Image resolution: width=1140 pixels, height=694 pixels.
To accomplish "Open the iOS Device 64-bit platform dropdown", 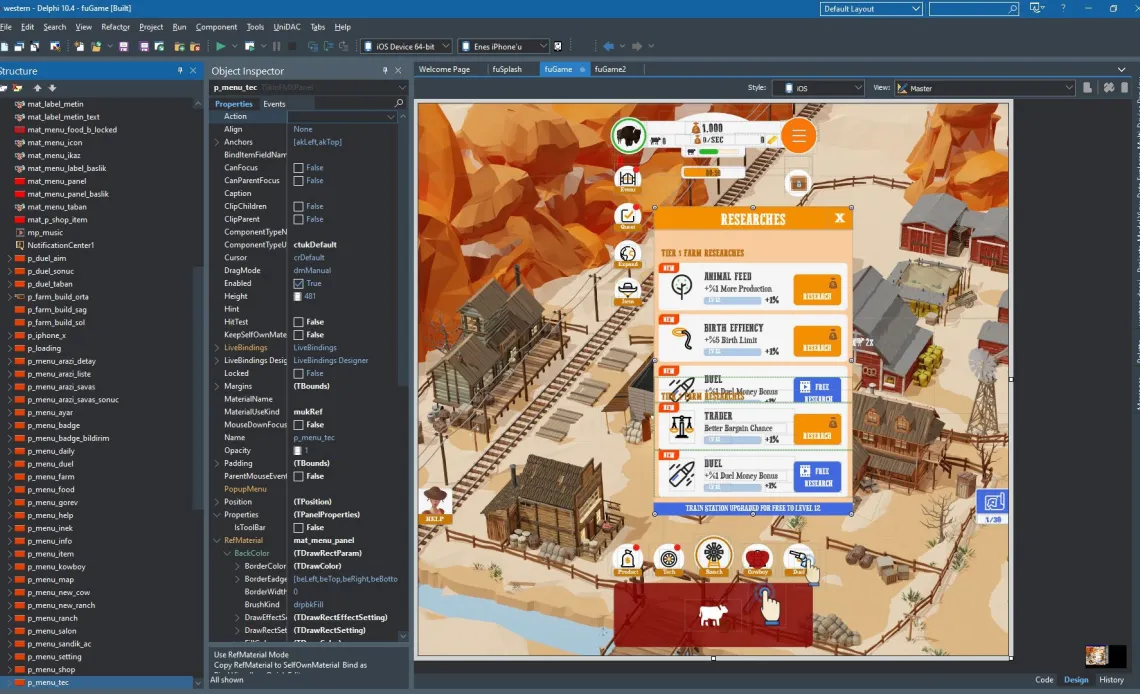I will point(406,47).
